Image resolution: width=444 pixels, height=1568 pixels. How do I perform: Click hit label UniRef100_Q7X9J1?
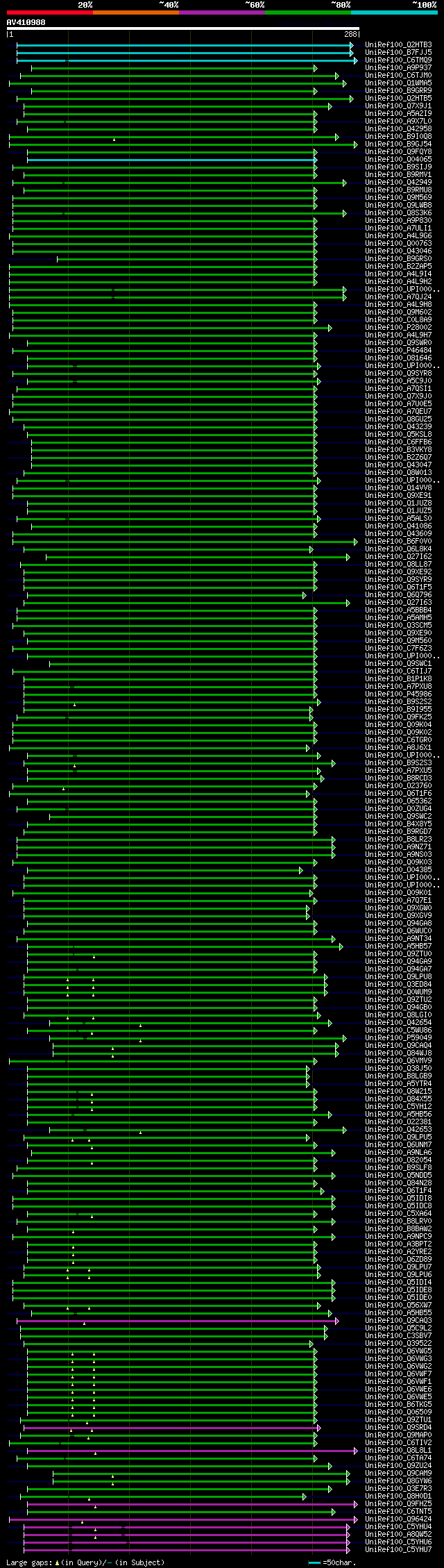[398, 106]
